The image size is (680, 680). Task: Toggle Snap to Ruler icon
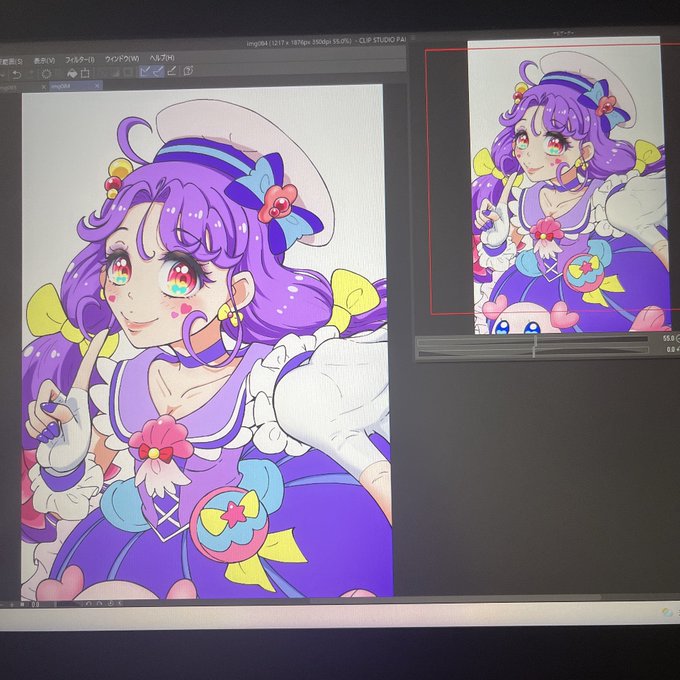pyautogui.click(x=145, y=72)
